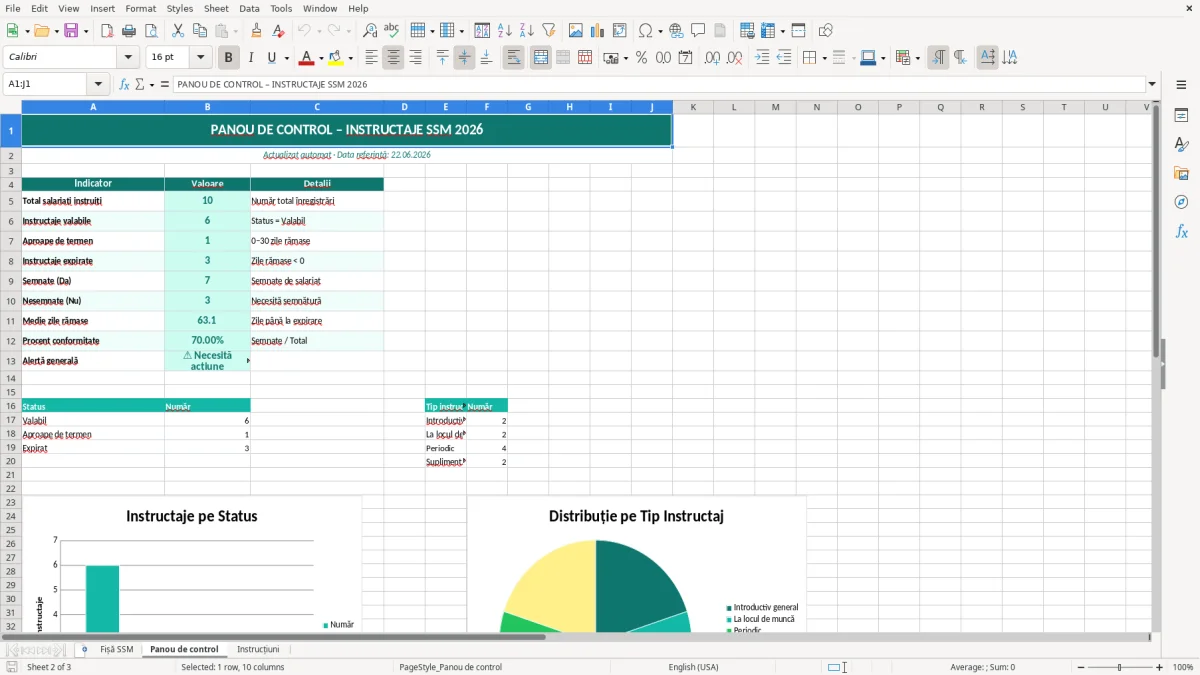Viewport: 1200px width, 675px height.
Task: Open font size dropdown arrow
Action: point(201,58)
